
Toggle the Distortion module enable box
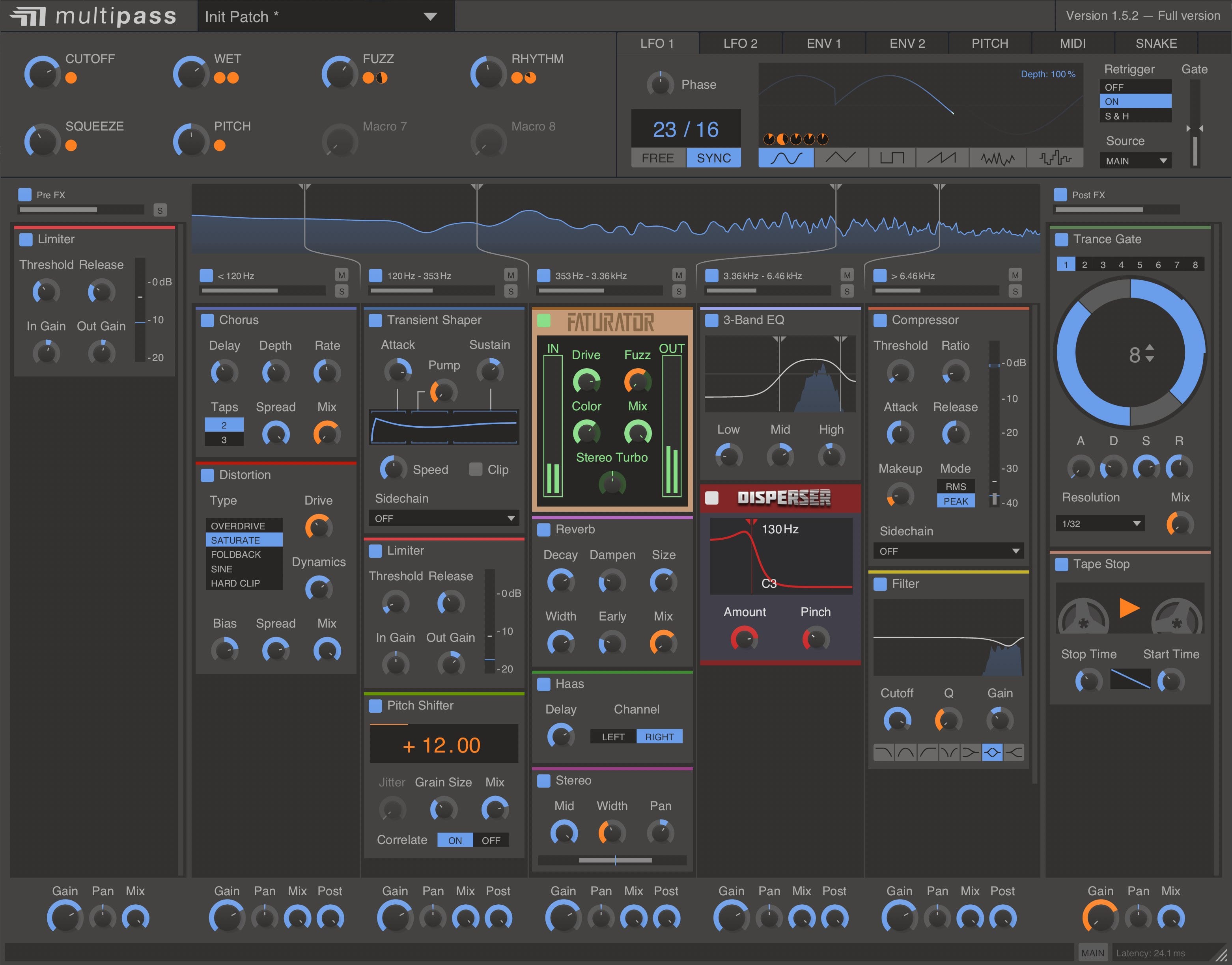207,475
